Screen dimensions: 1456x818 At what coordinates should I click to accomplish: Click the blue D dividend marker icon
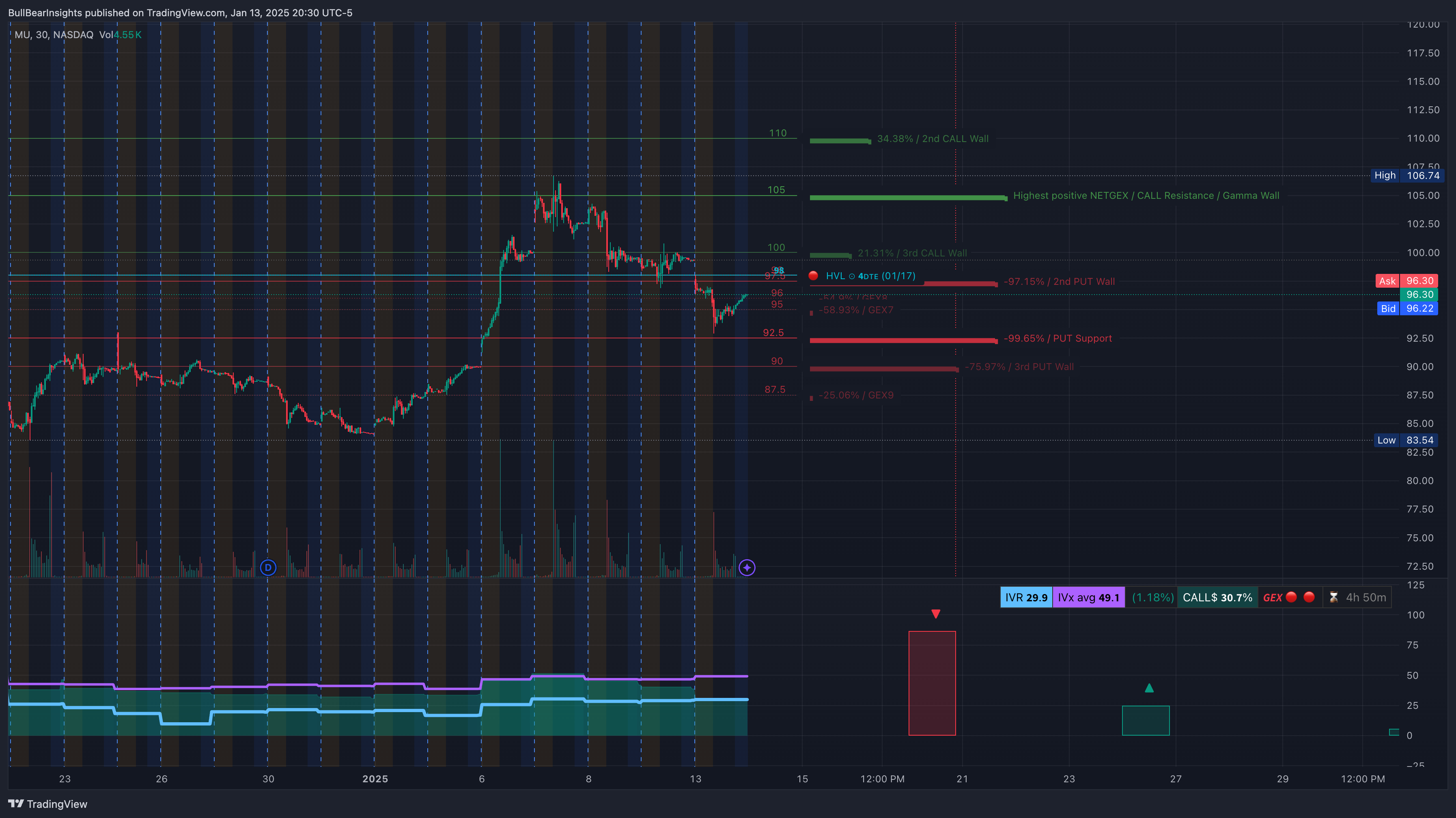pos(268,567)
